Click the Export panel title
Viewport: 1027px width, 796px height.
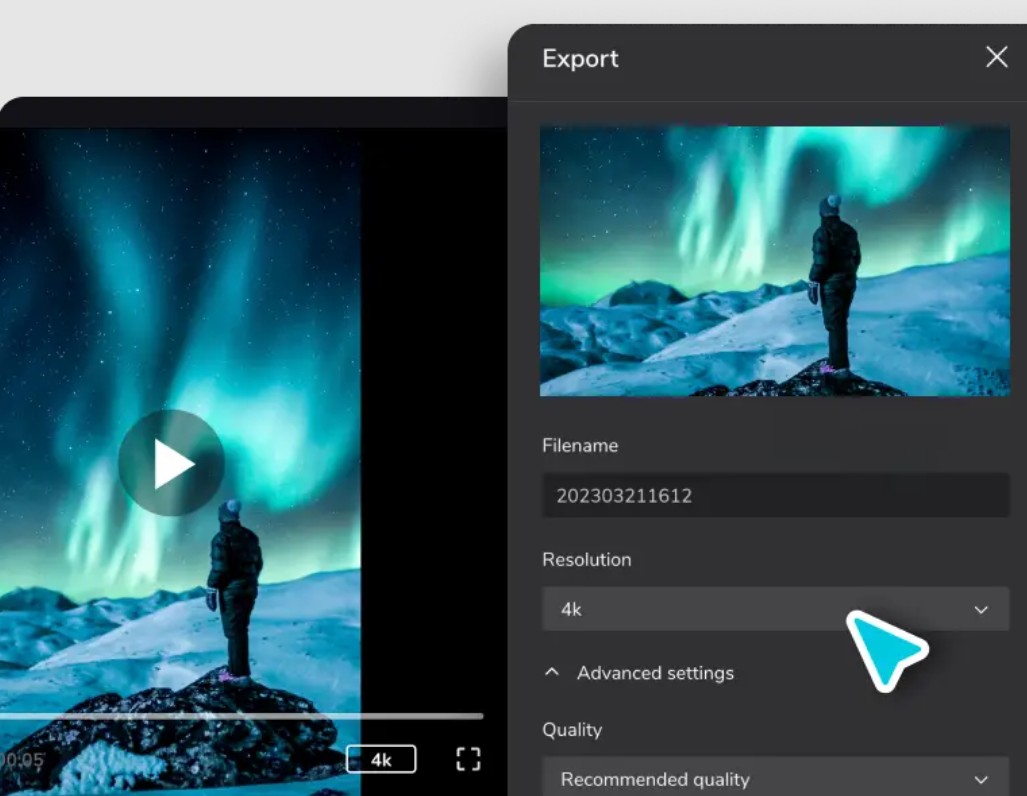point(580,58)
